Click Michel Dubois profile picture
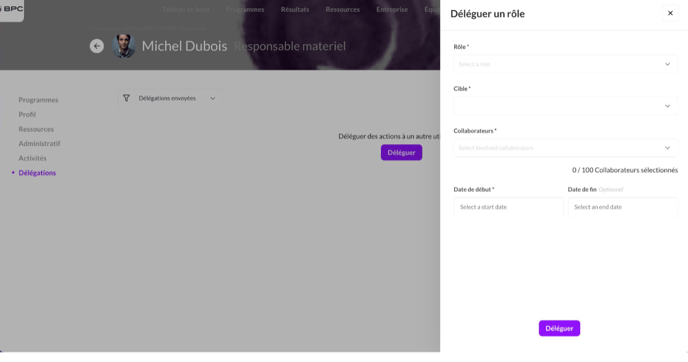 click(x=124, y=46)
